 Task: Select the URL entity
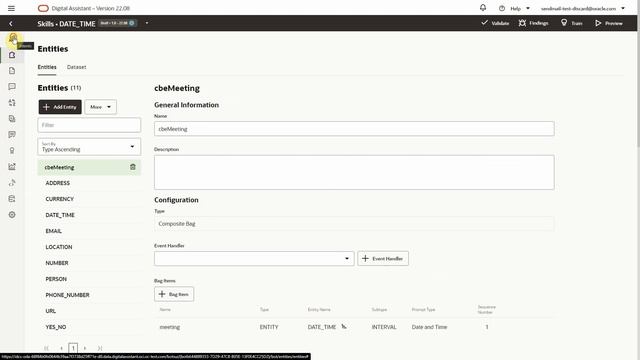tap(89, 311)
